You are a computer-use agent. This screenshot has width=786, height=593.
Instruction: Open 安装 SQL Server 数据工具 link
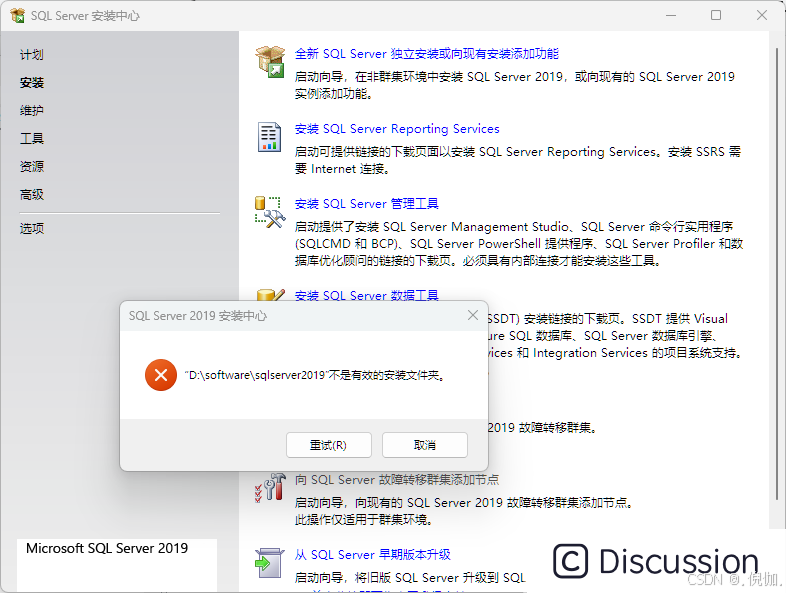(x=366, y=295)
